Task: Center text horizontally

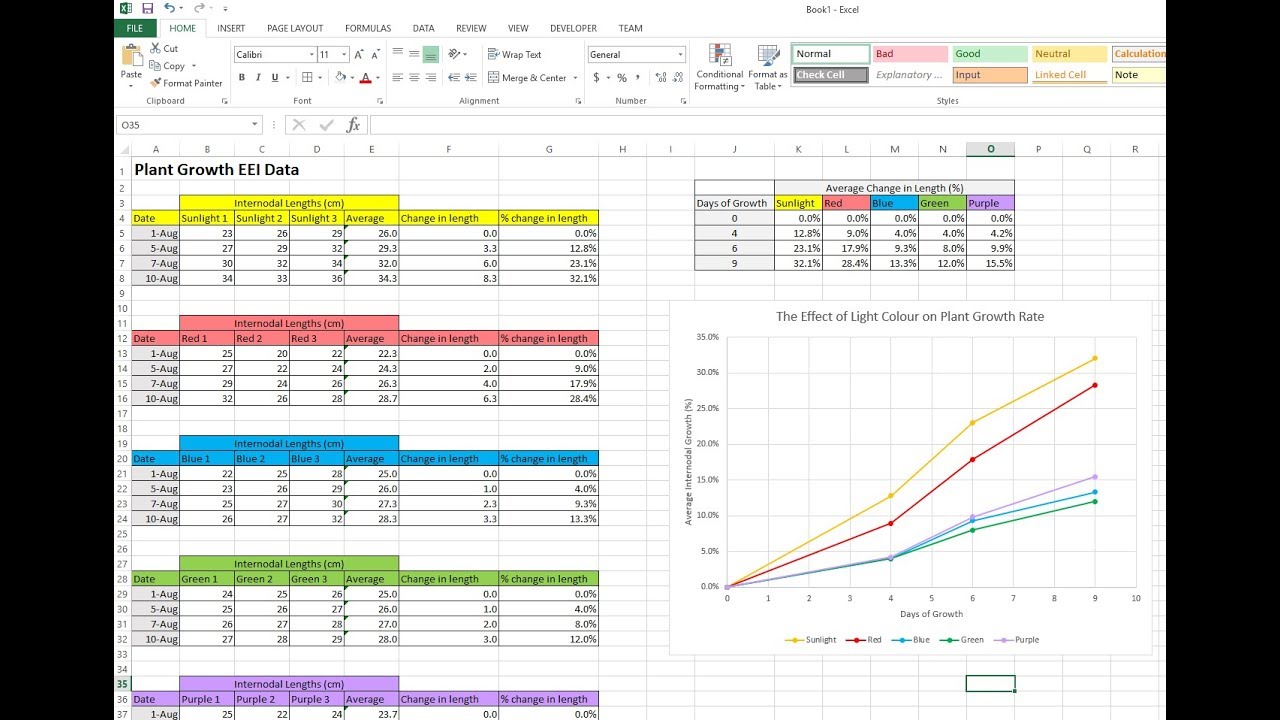Action: (x=414, y=78)
